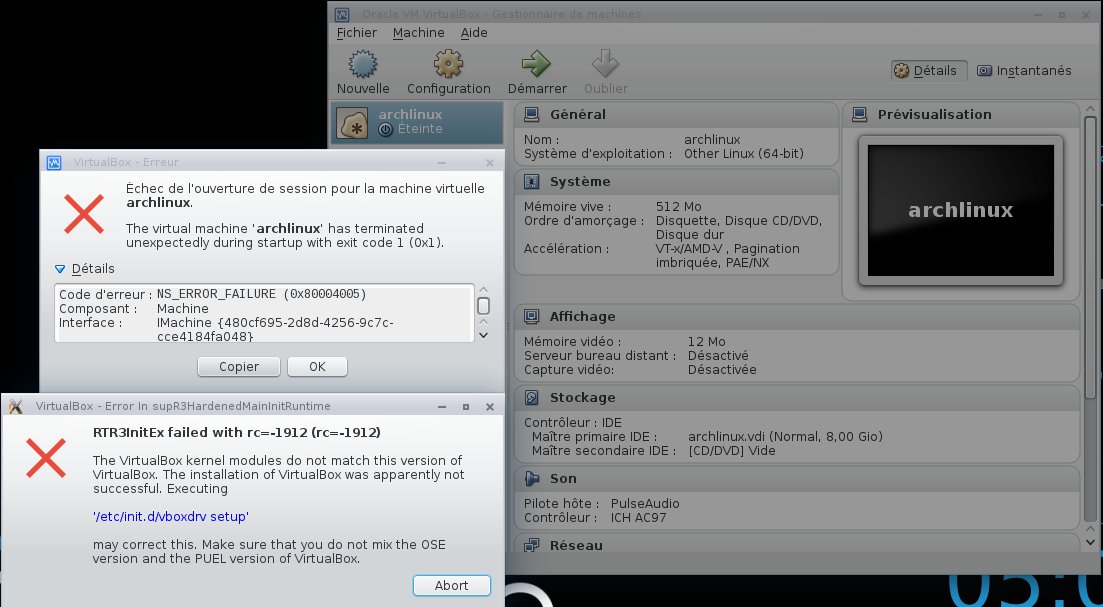Click the Général section monitor icon

(532, 115)
